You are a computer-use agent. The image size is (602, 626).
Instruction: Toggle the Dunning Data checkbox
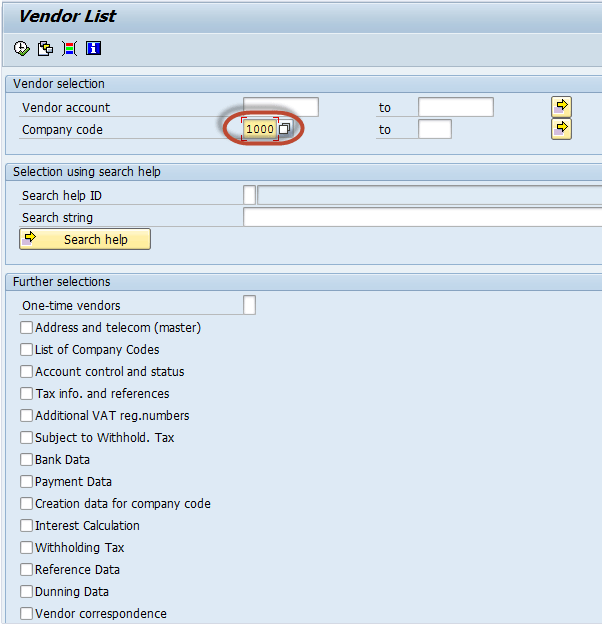tap(27, 592)
